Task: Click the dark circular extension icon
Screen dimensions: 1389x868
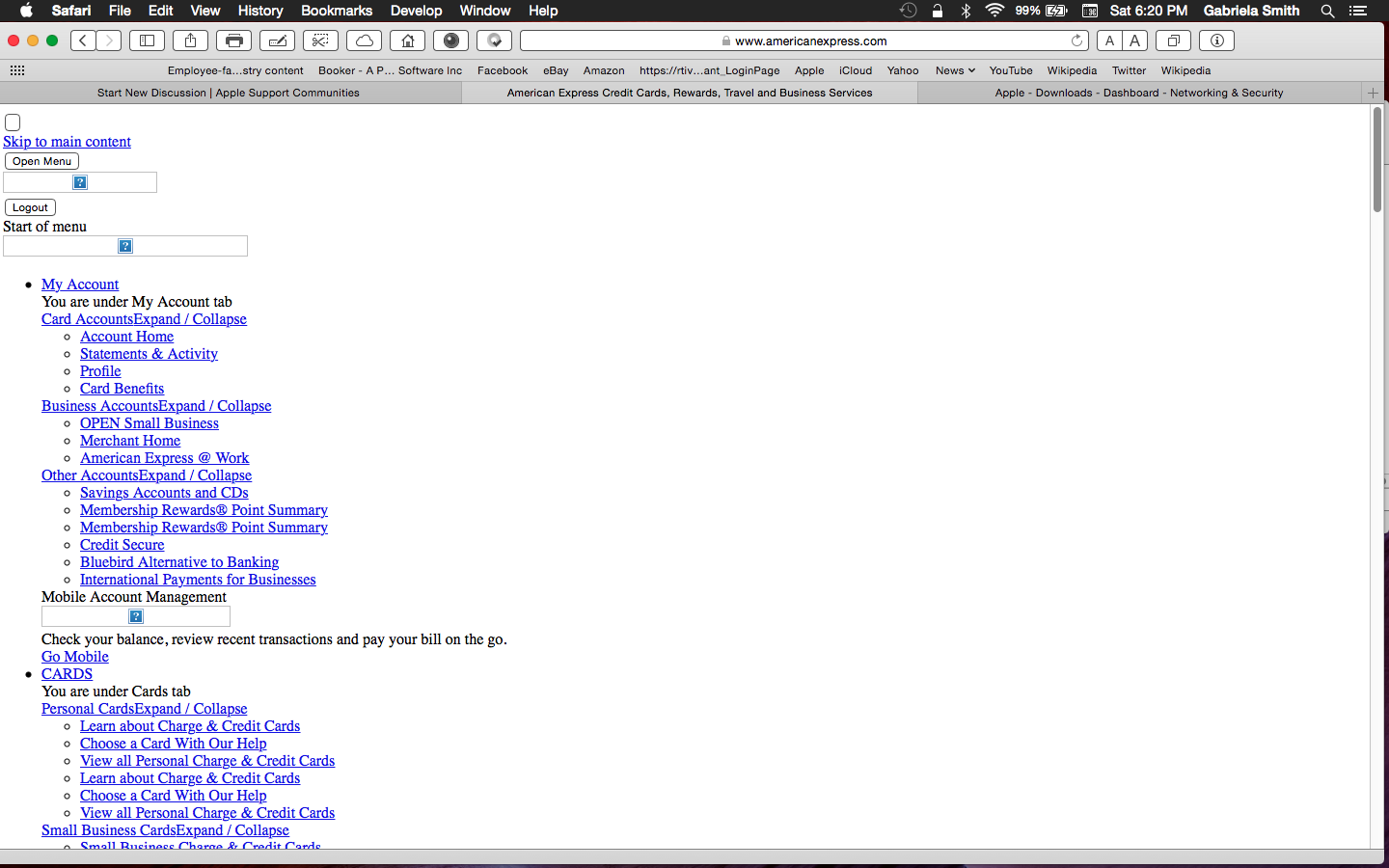Action: [x=451, y=41]
